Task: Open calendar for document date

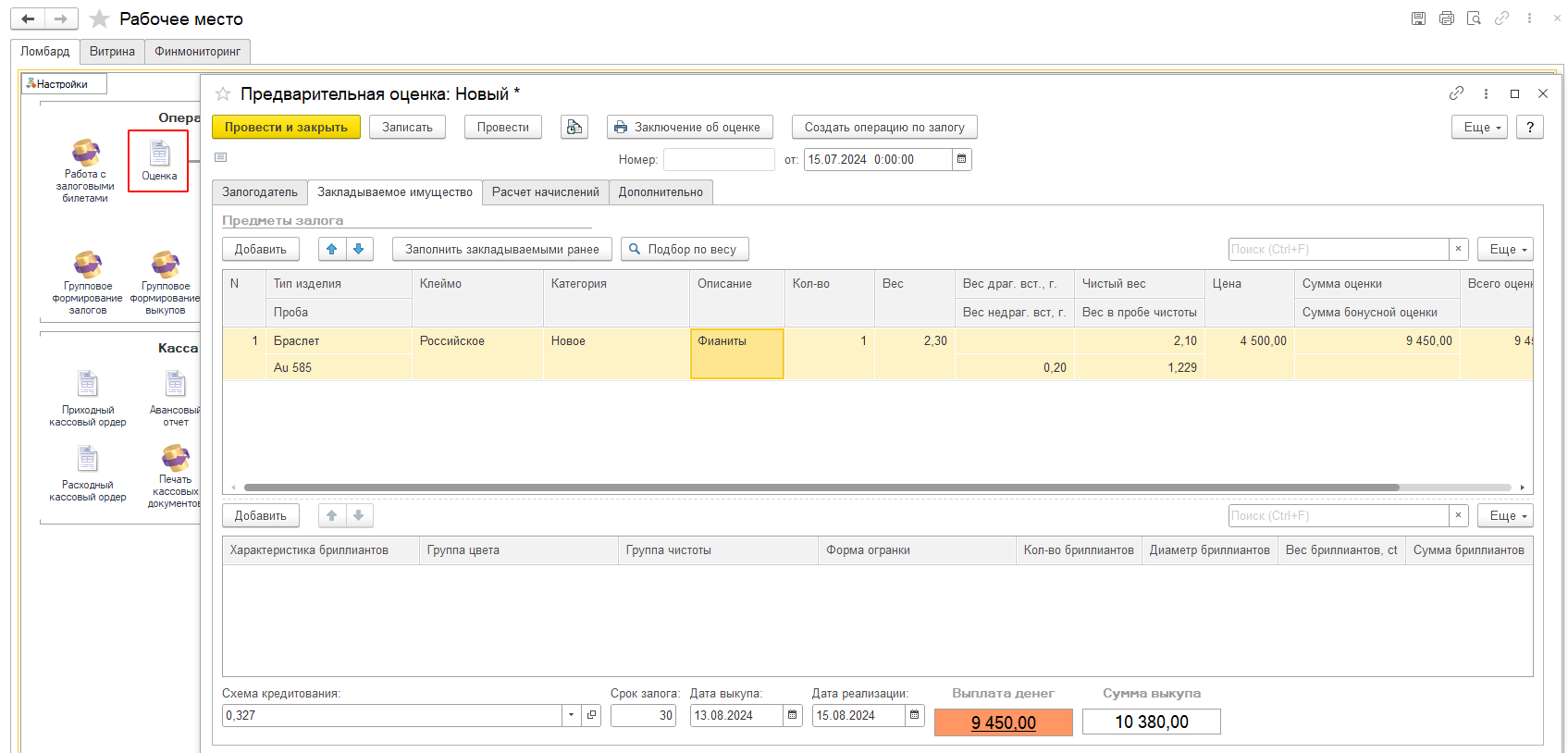Action: 962,159
